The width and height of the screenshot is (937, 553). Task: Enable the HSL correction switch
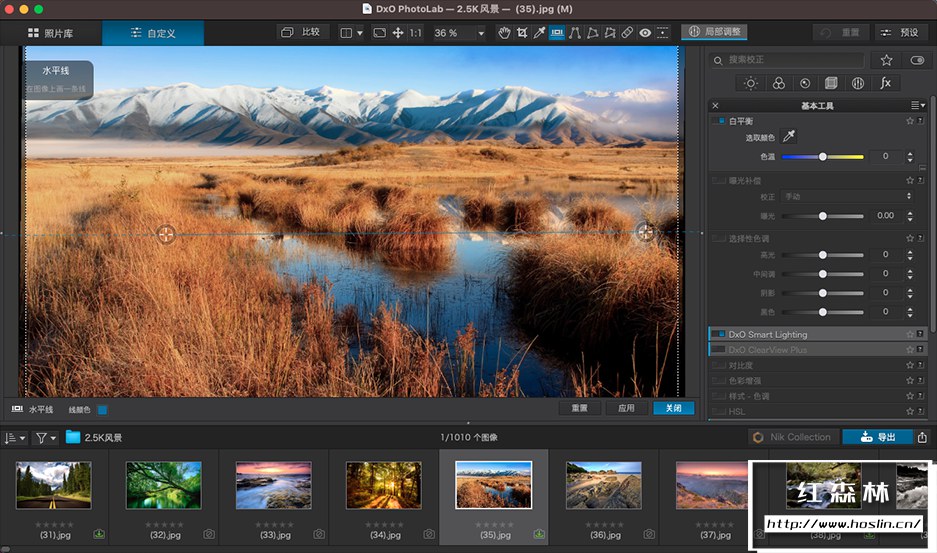pyautogui.click(x=718, y=411)
